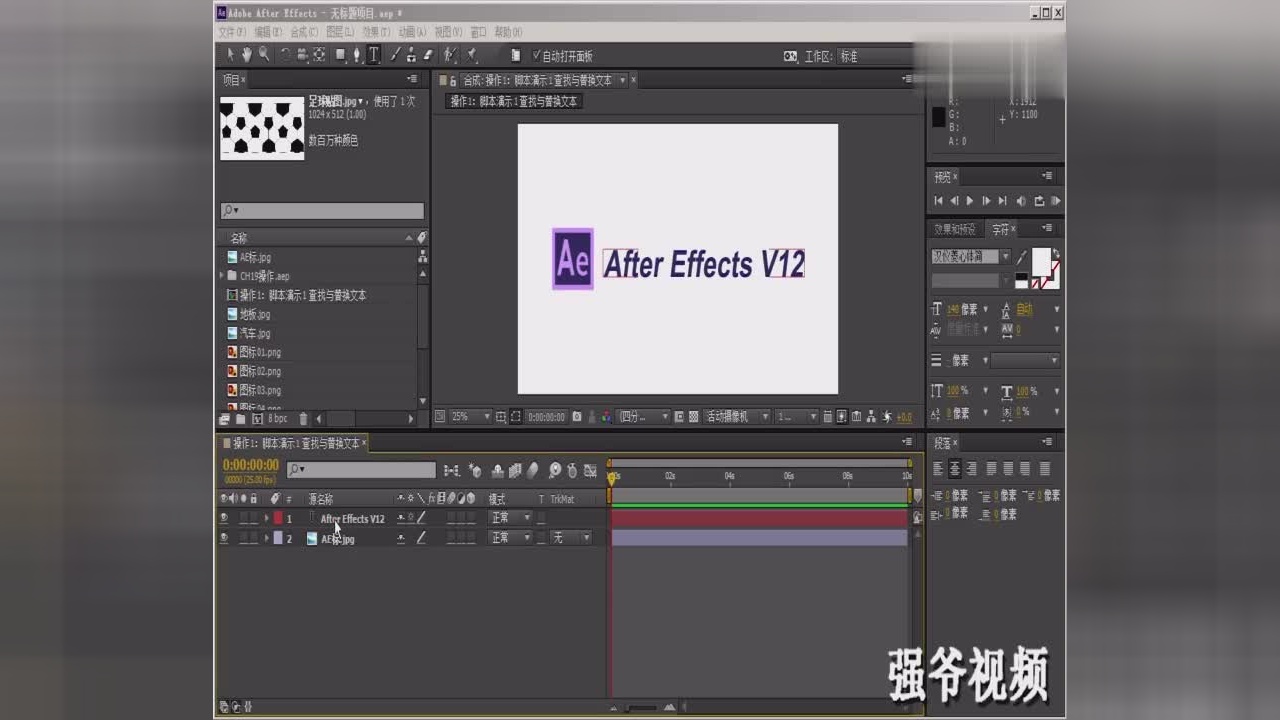Open the workspace dropdown
Image resolution: width=1280 pixels, height=720 pixels.
[876, 56]
